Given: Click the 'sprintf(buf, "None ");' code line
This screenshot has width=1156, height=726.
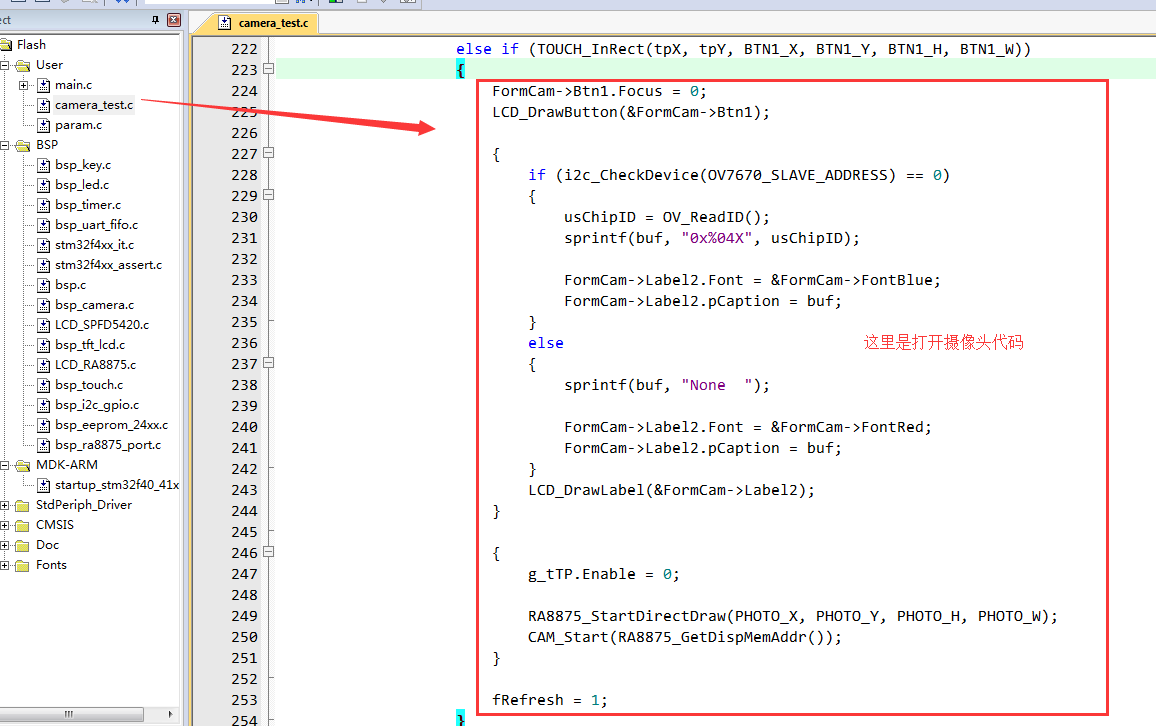Looking at the screenshot, I should tap(666, 385).
